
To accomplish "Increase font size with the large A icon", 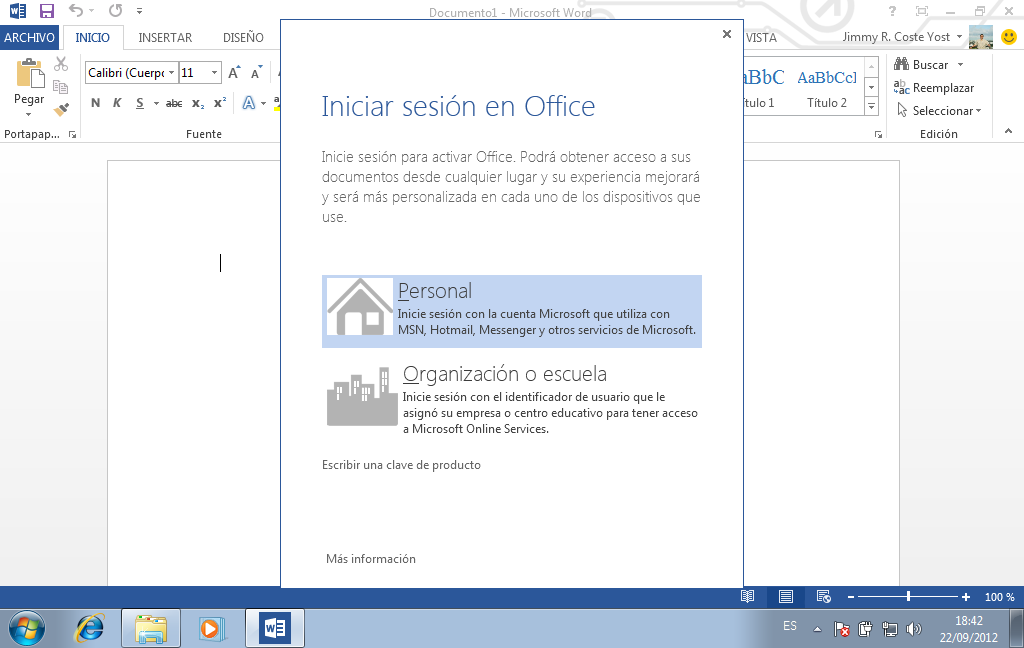I will pyautogui.click(x=234, y=73).
